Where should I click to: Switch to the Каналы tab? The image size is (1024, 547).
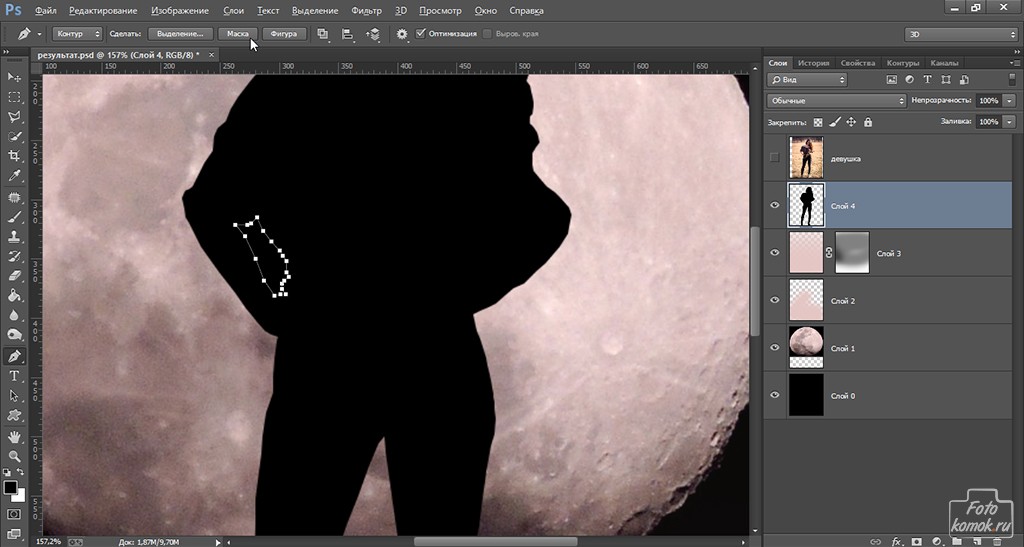(945, 62)
